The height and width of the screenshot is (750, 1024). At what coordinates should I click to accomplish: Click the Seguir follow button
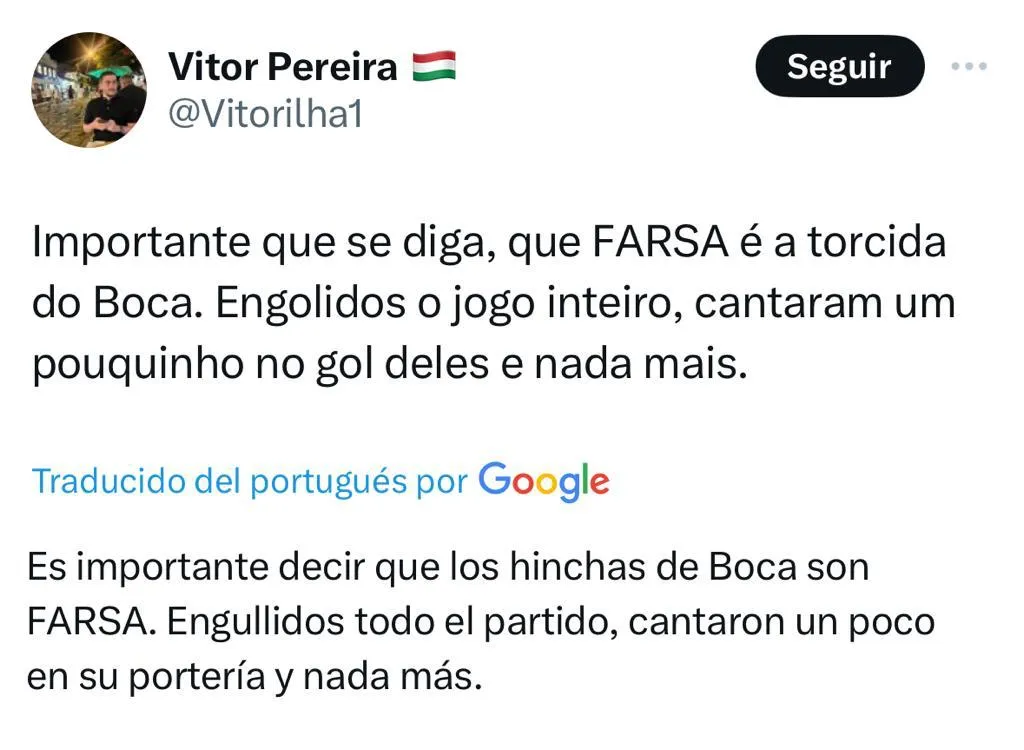tap(838, 67)
